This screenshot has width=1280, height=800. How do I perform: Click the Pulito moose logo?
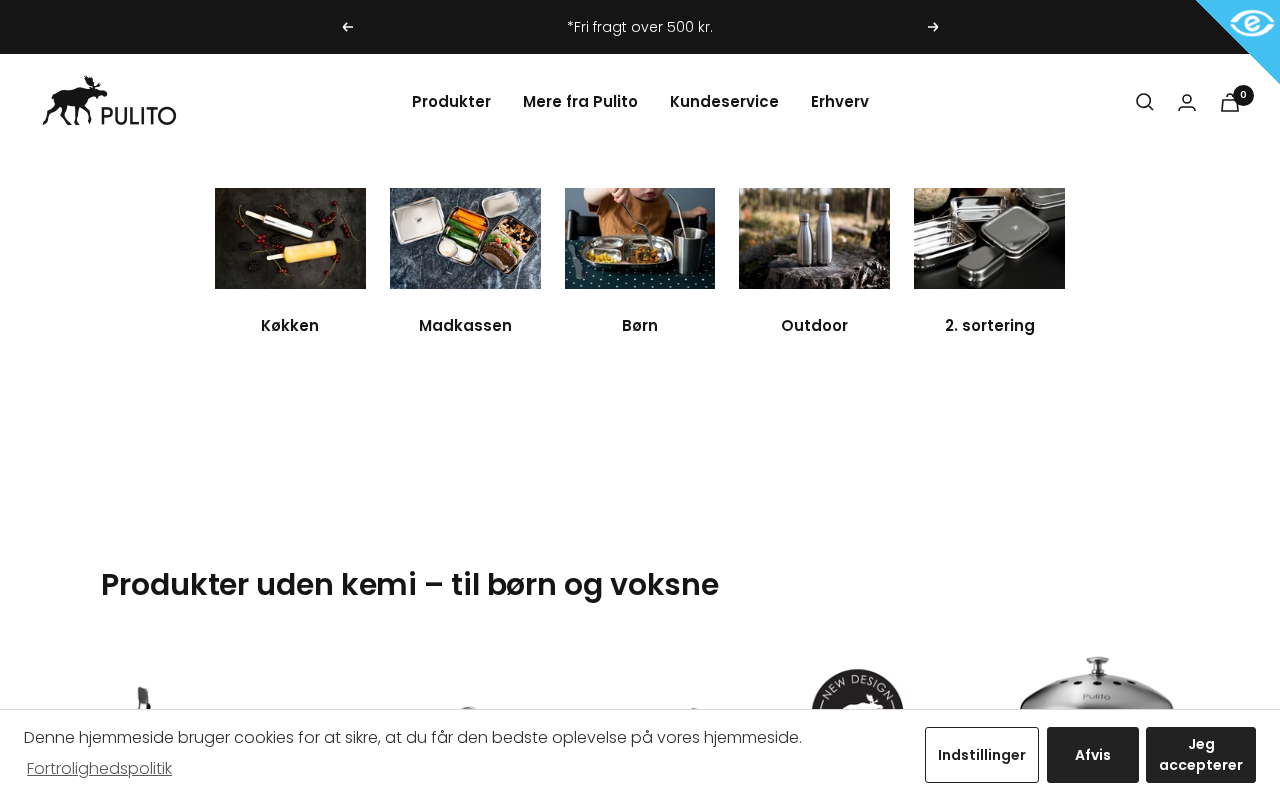pyautogui.click(x=109, y=101)
